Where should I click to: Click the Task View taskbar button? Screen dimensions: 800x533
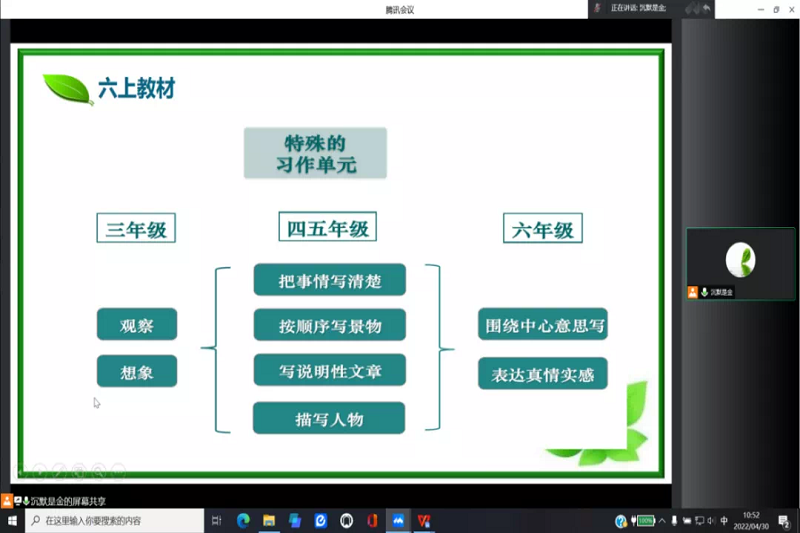coord(217,521)
